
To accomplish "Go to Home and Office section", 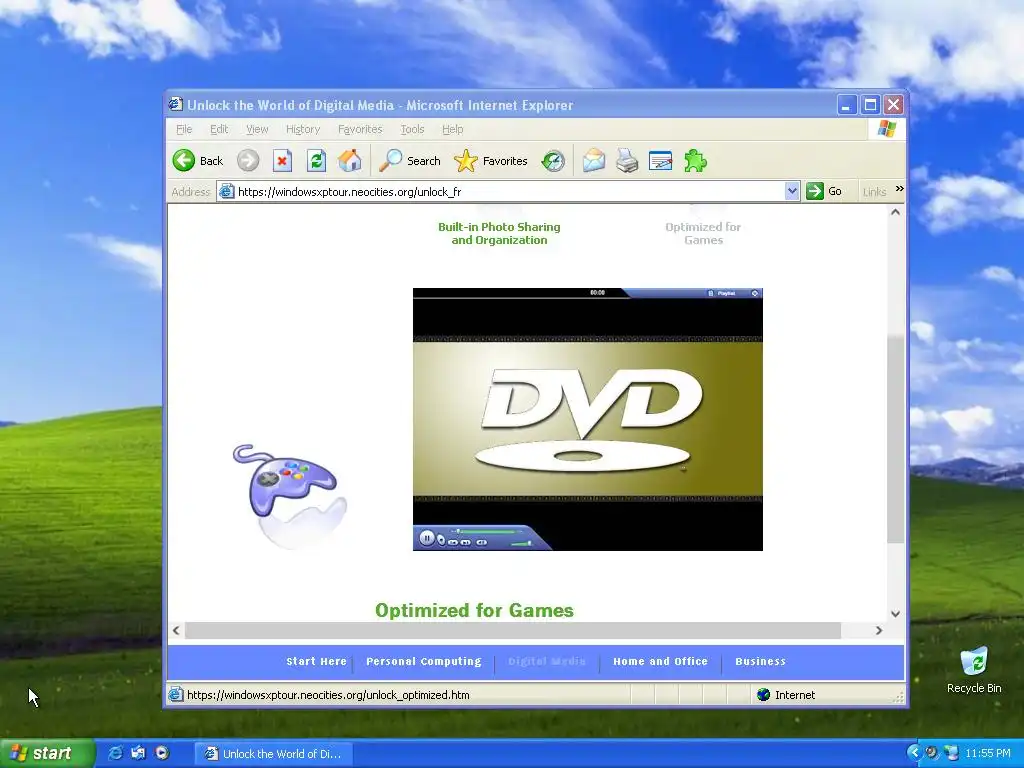I will click(660, 661).
